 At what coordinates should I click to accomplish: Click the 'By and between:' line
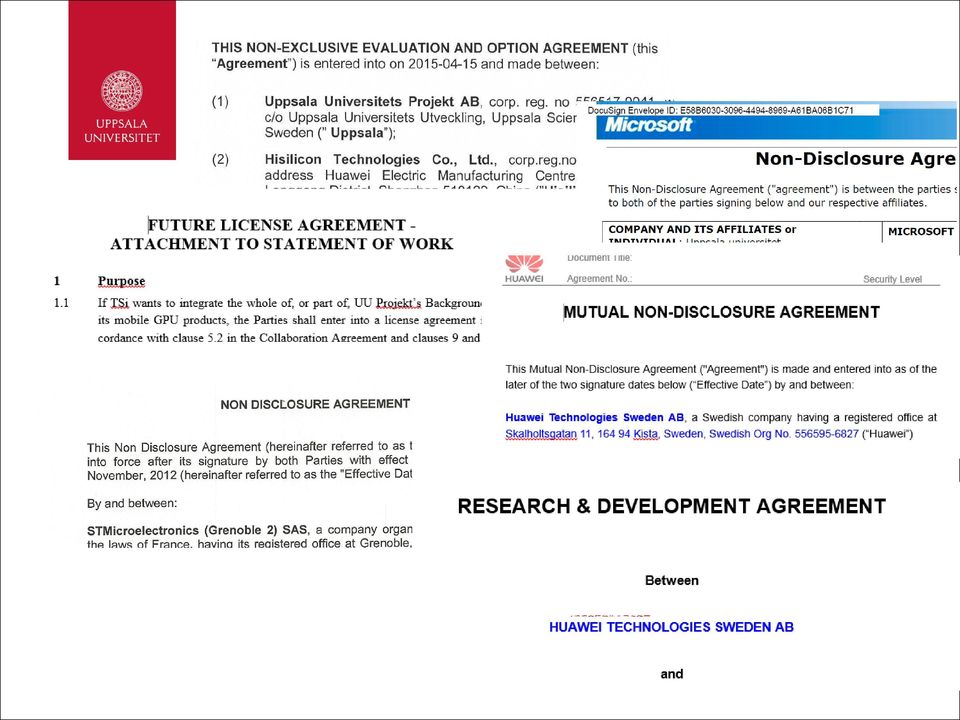(x=132, y=503)
